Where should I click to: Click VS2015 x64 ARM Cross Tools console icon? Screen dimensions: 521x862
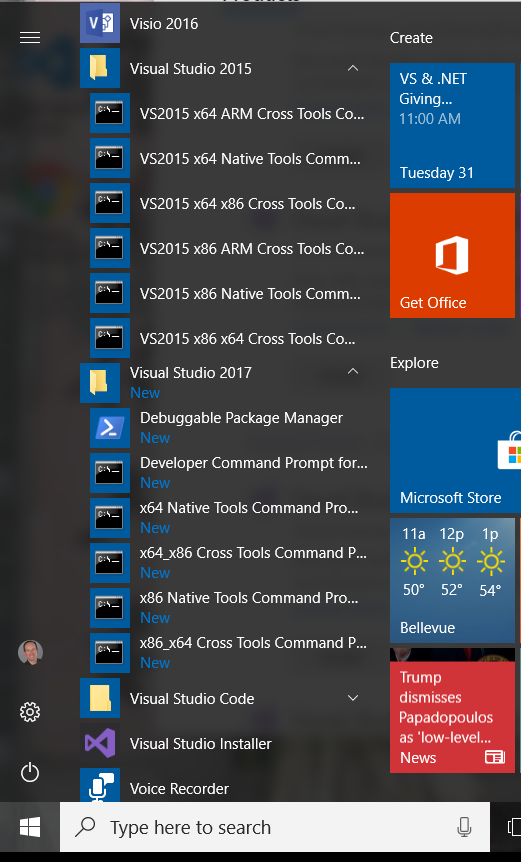(x=110, y=113)
